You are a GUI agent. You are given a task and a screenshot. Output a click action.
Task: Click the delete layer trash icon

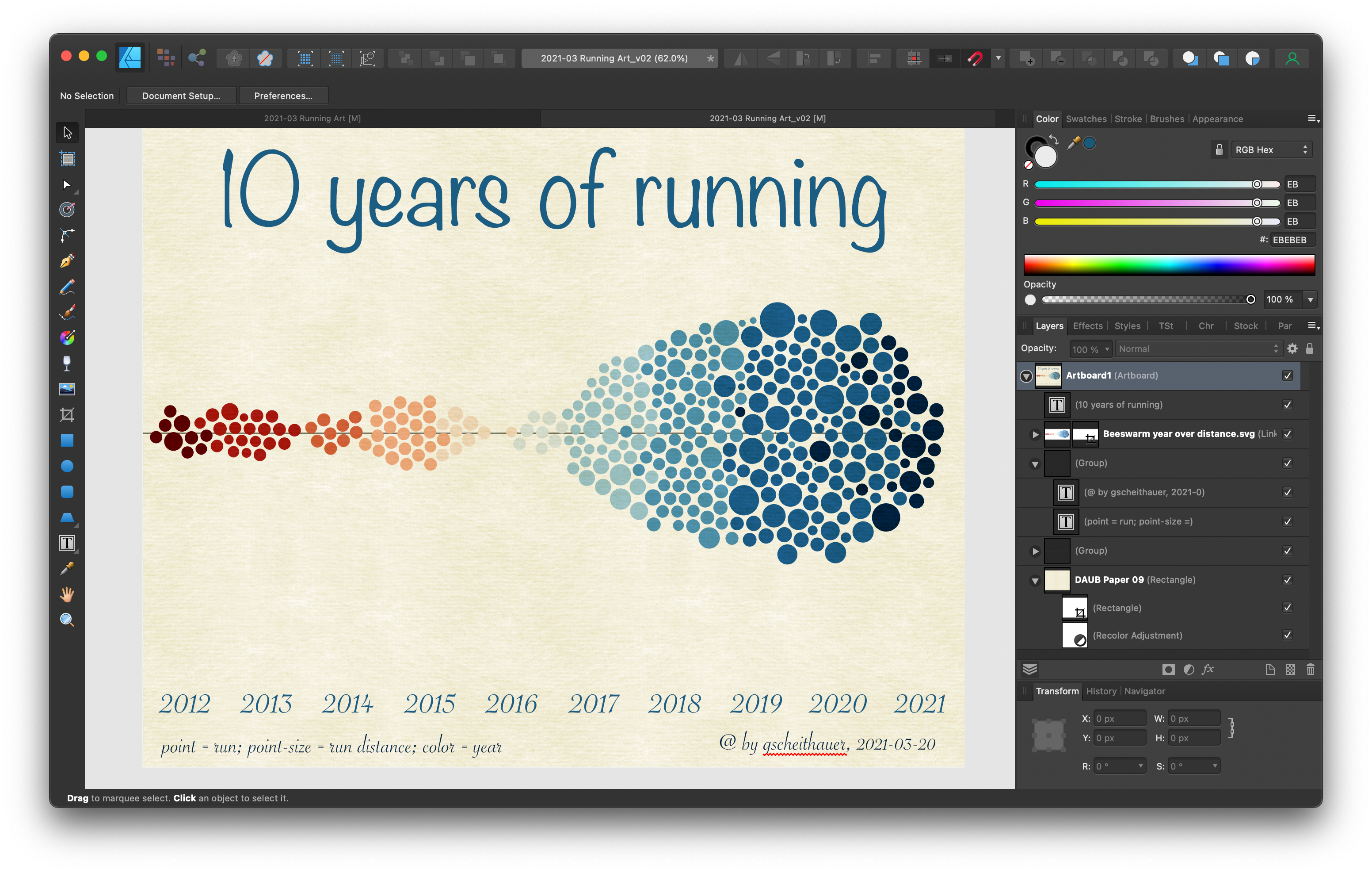click(1310, 670)
